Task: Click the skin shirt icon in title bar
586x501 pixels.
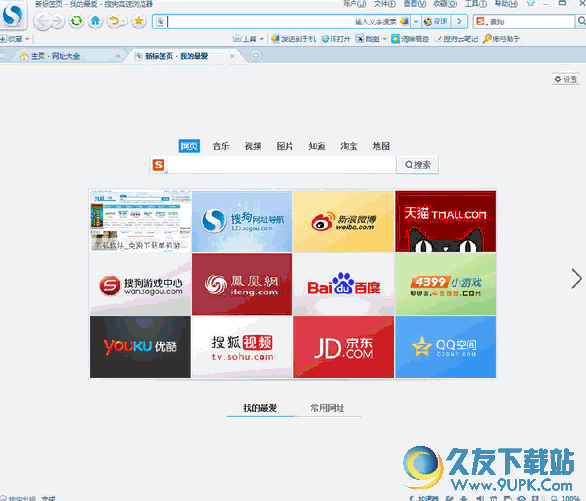Action: point(531,3)
